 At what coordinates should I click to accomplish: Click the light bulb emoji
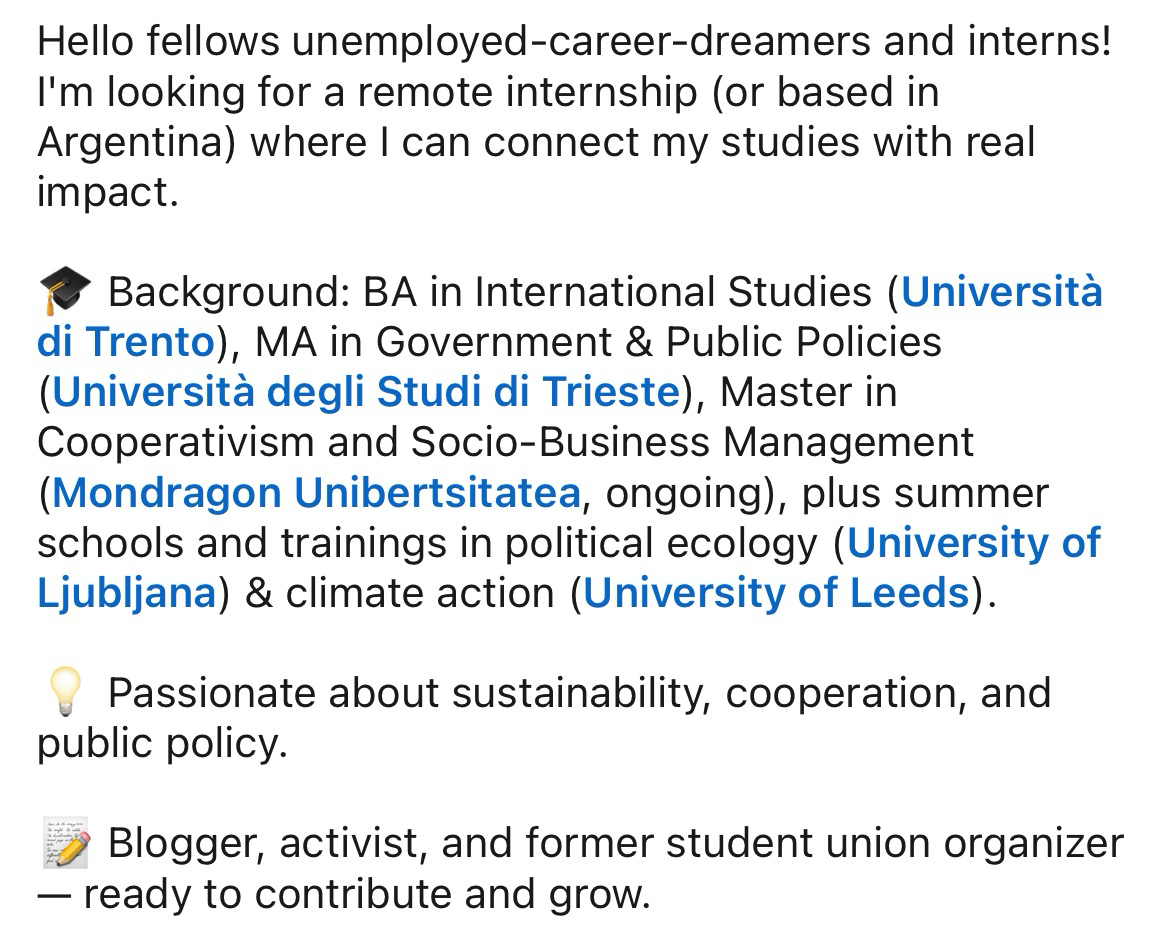(64, 693)
